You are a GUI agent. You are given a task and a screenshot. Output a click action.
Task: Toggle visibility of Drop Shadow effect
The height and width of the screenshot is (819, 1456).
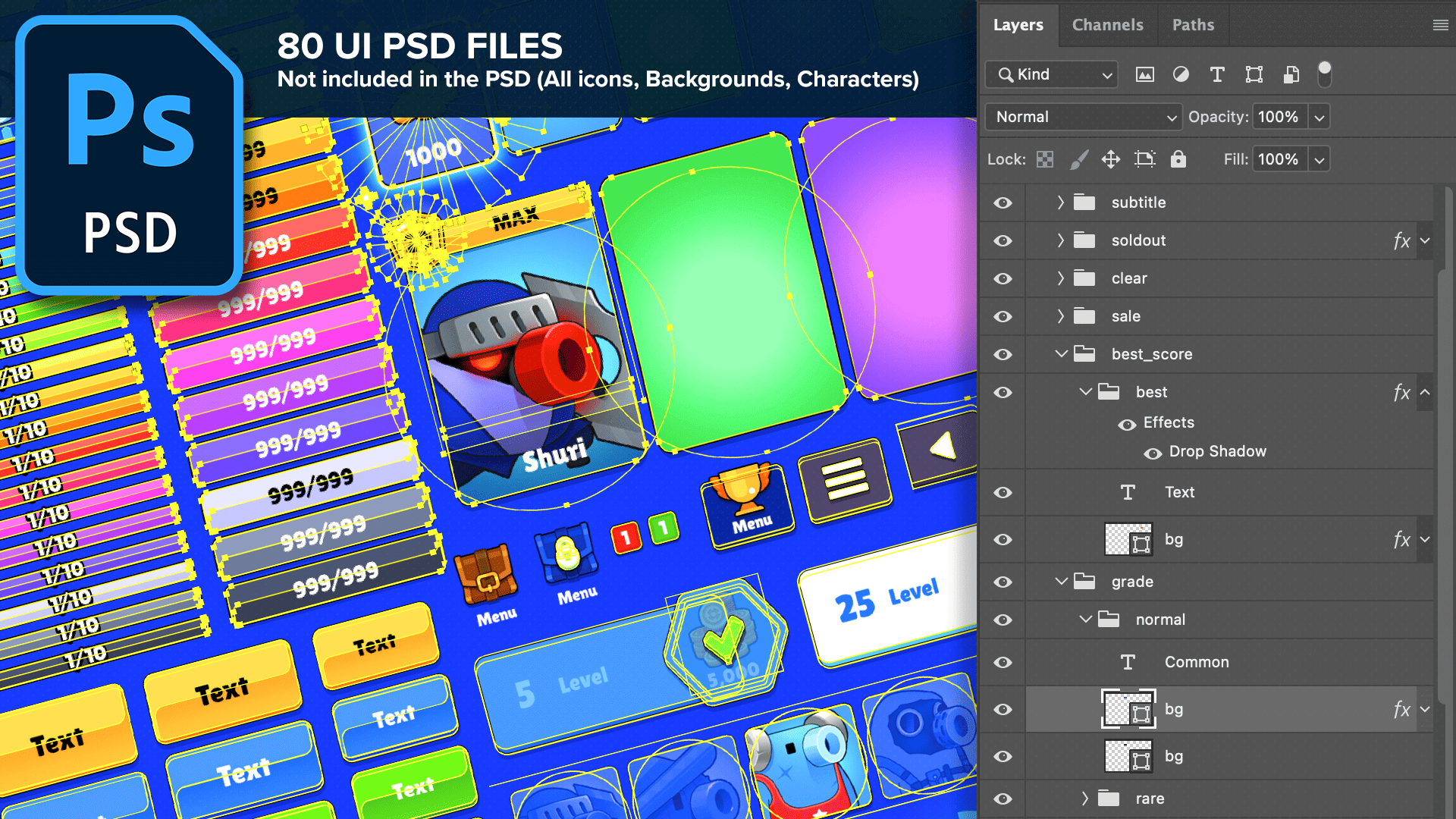pyautogui.click(x=1153, y=453)
